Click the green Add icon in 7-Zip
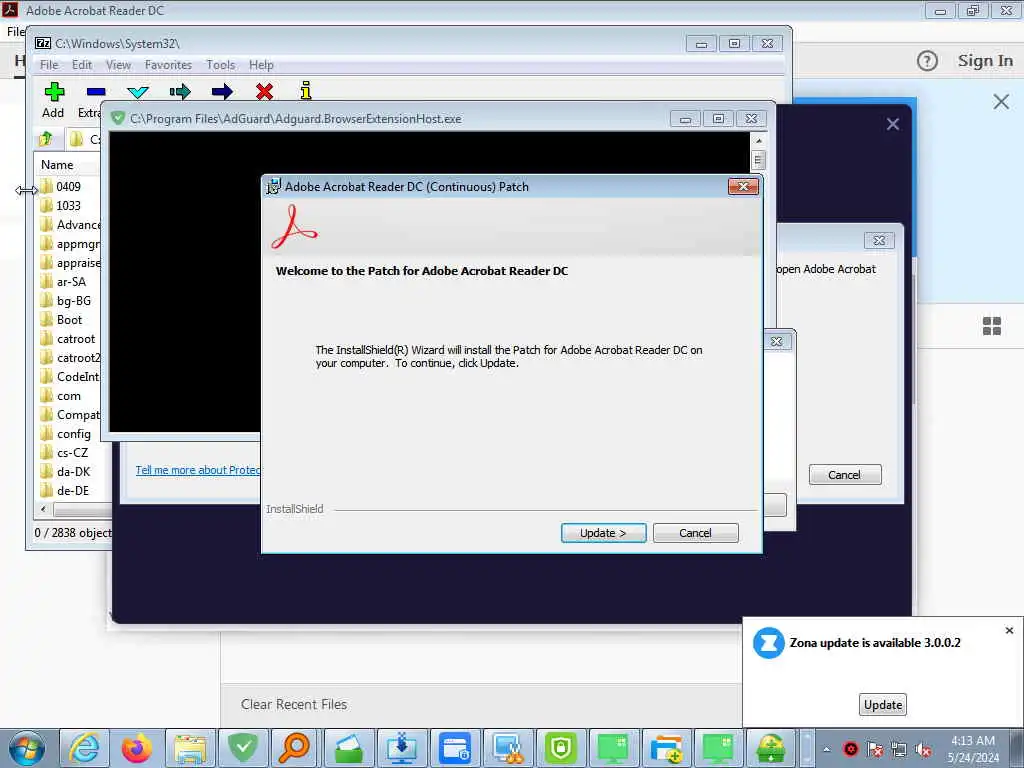This screenshot has height=768, width=1024. pos(54,91)
